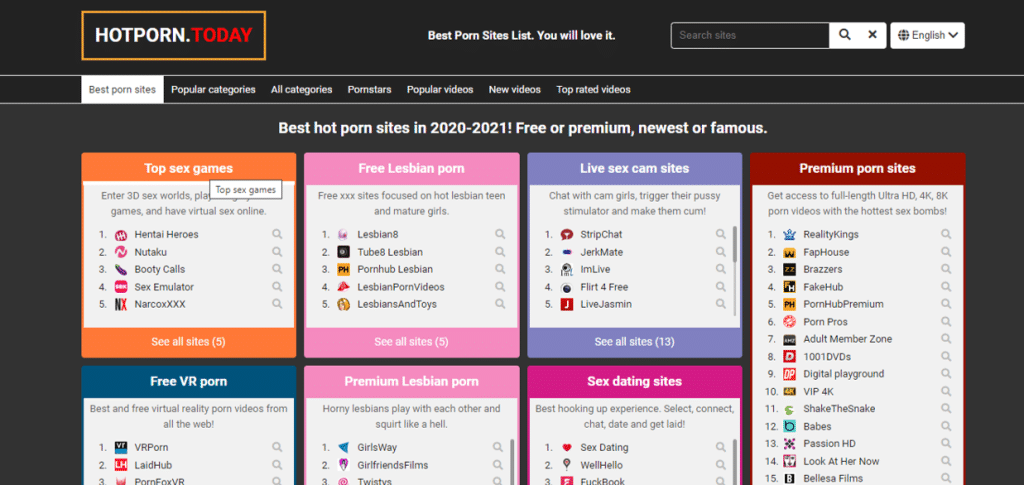
Task: Open the Popular categories tab
Action: [214, 89]
